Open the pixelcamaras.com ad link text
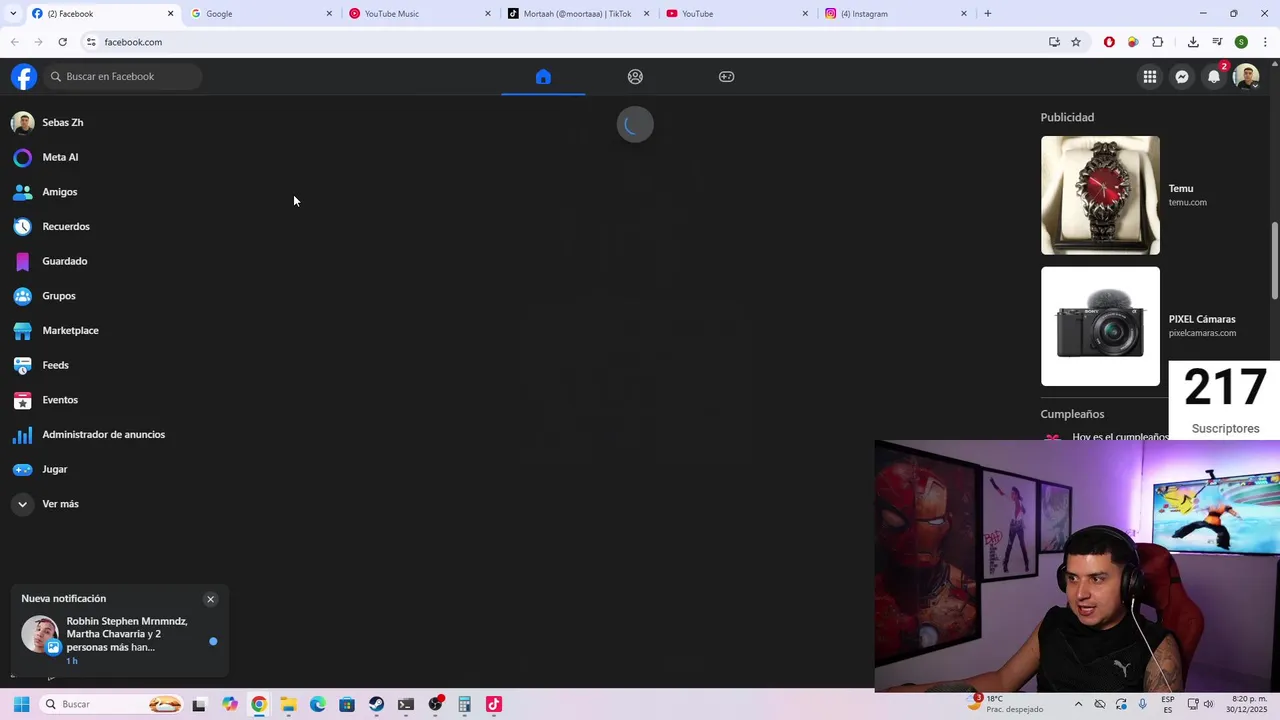The image size is (1280, 720). [x=1202, y=333]
